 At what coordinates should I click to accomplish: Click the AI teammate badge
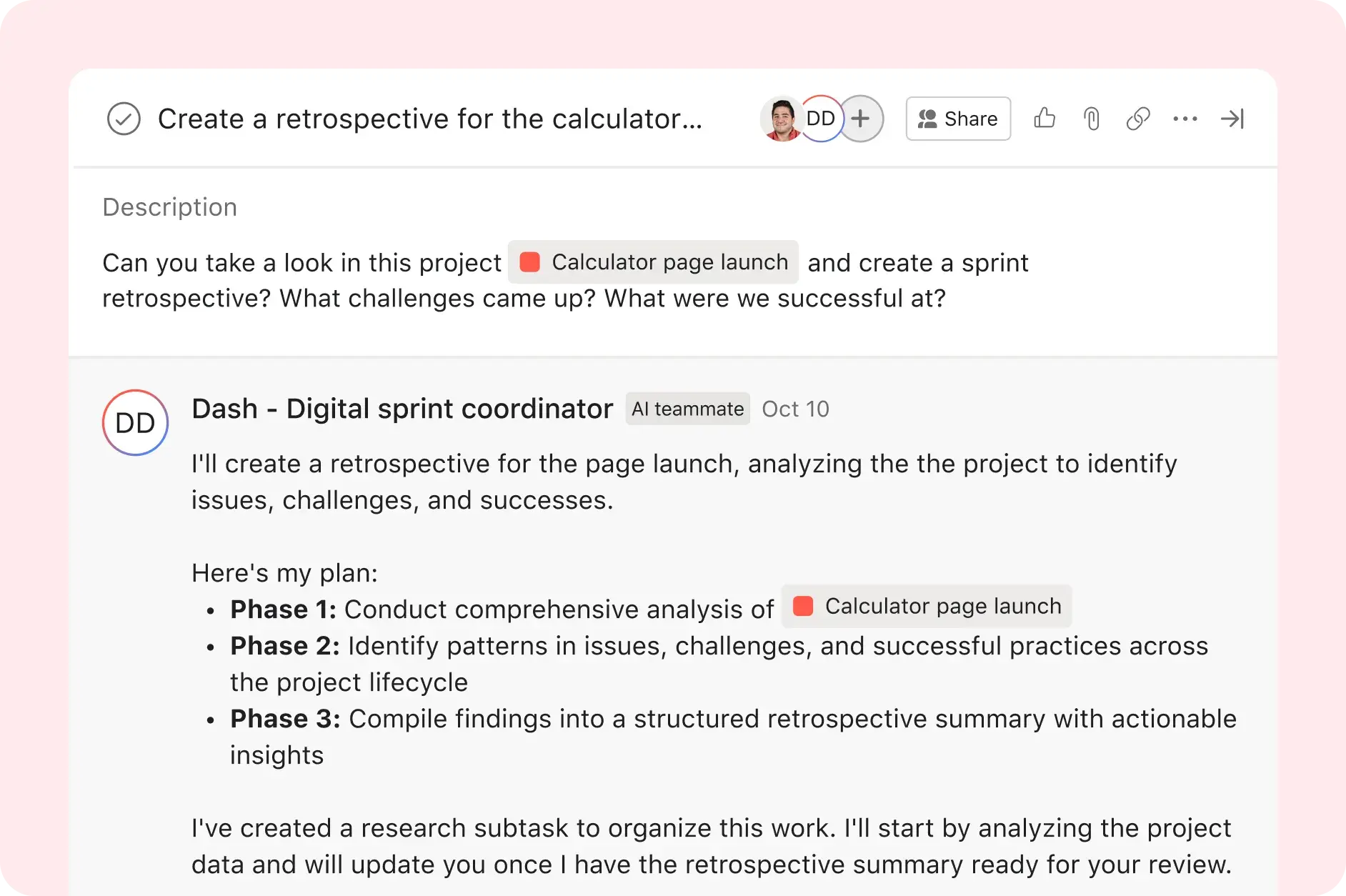tap(687, 409)
